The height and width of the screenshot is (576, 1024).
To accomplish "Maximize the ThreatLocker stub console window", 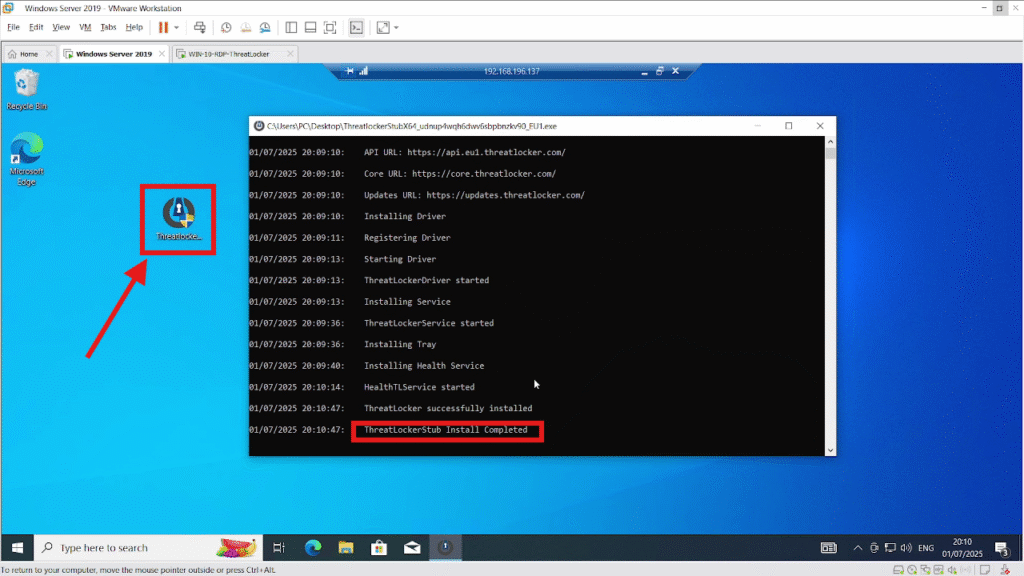I will point(788,126).
